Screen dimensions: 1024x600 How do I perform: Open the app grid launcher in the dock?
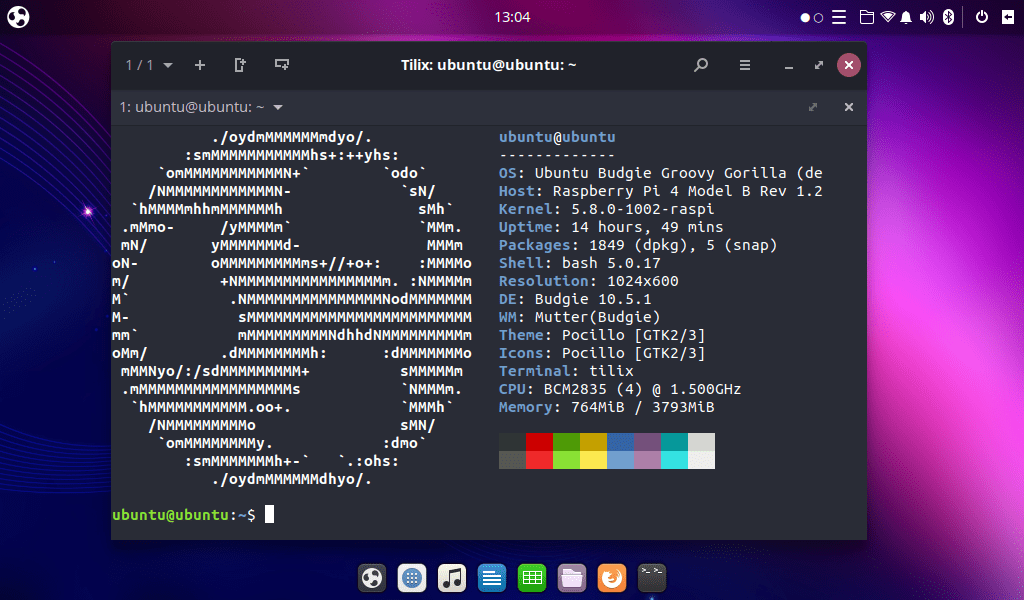(411, 577)
